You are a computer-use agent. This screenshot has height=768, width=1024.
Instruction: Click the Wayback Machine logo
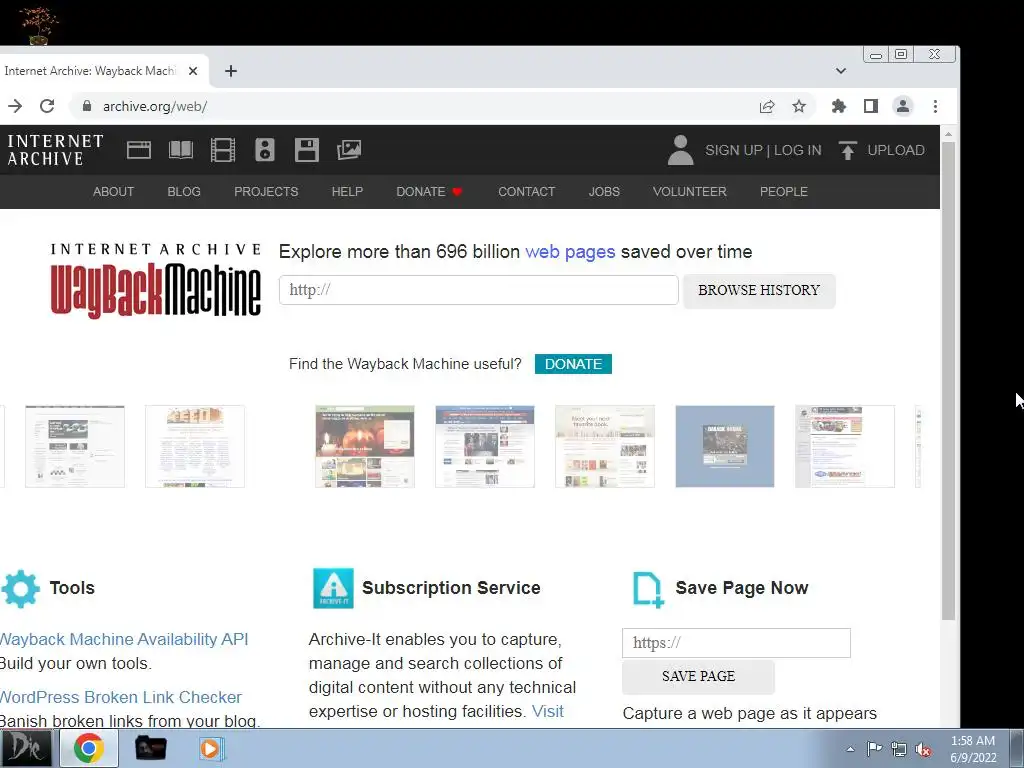pos(155,281)
